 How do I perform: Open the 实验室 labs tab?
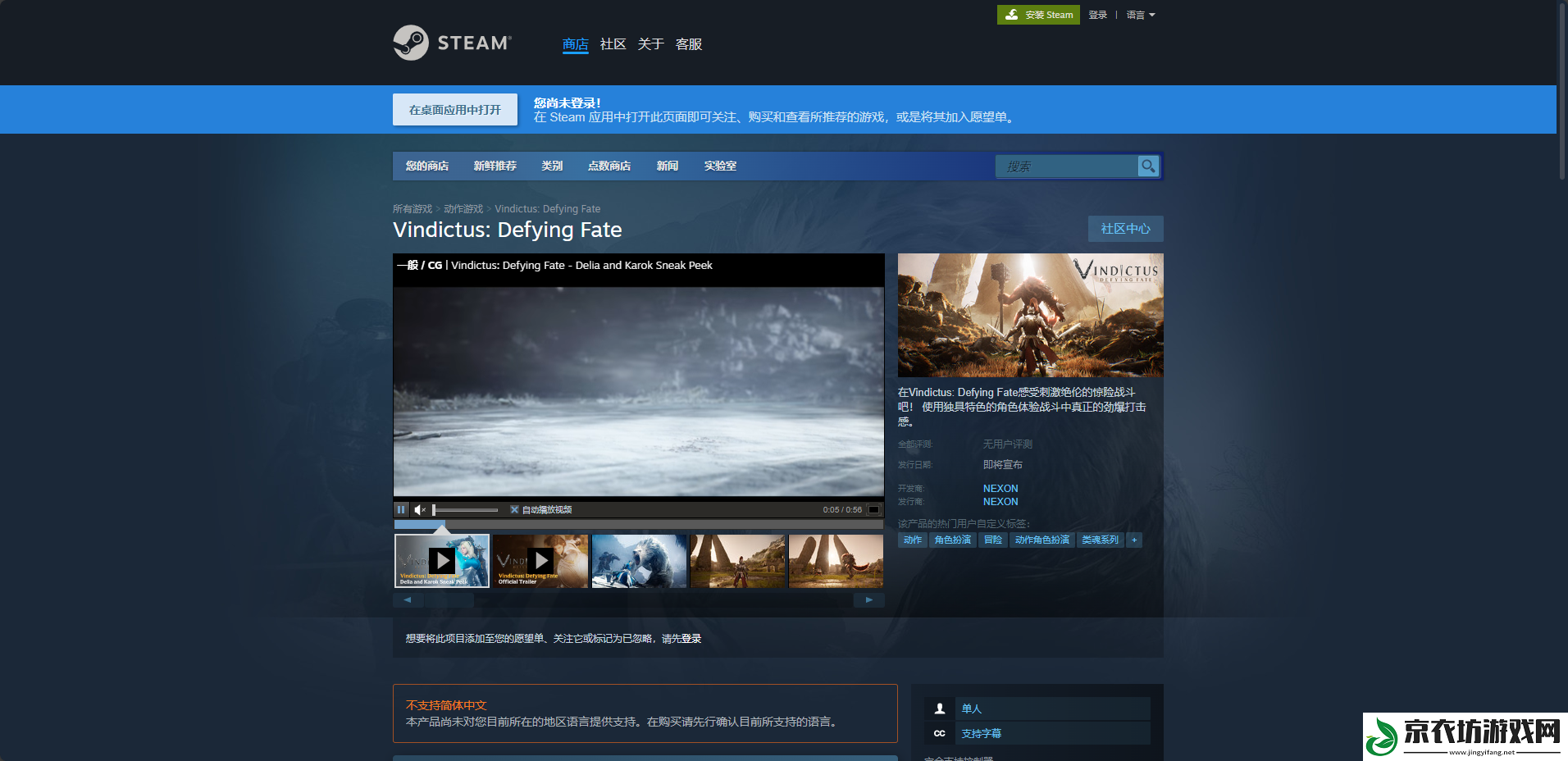720,166
